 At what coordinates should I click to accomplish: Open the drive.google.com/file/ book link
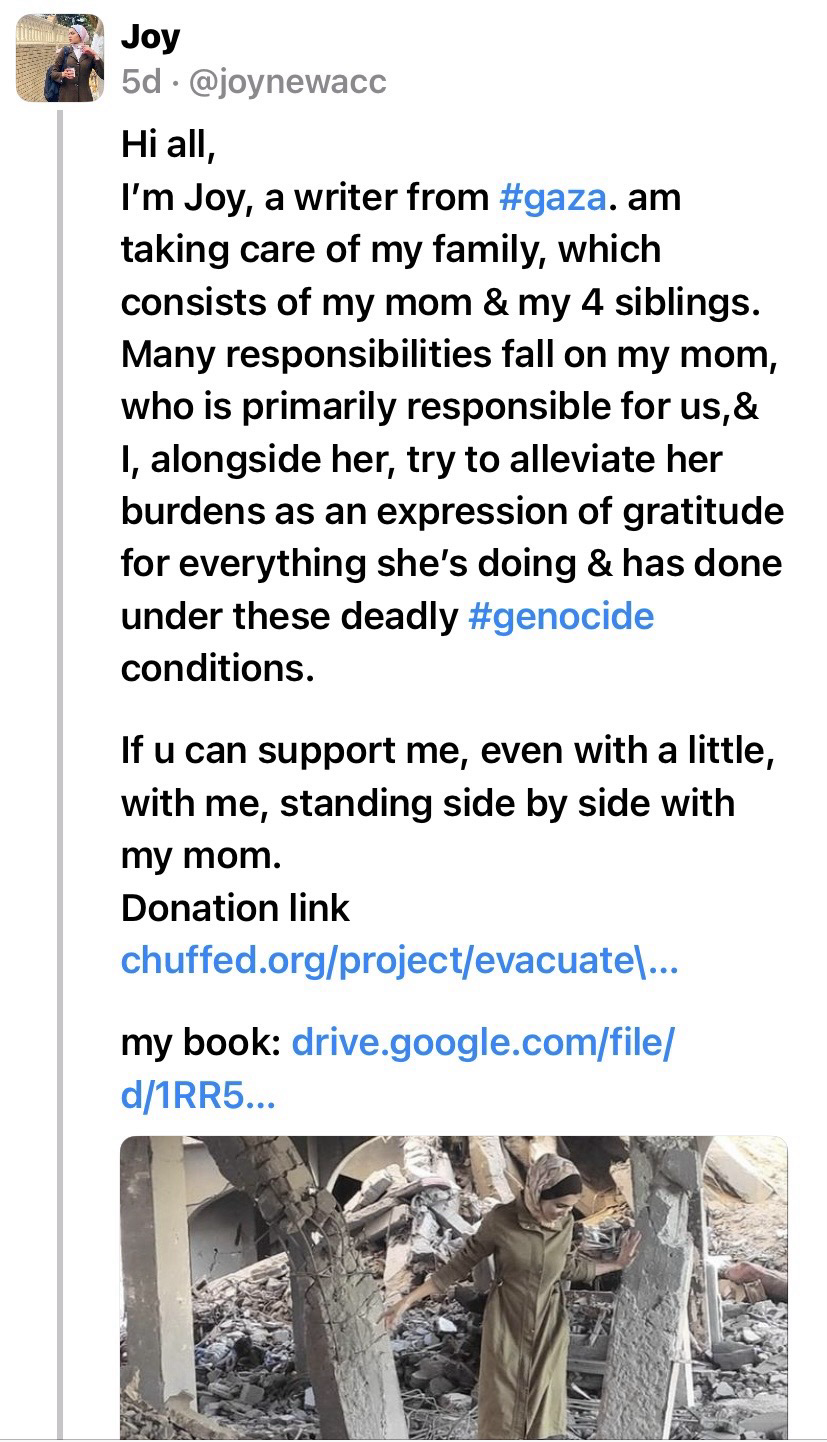point(483,1043)
